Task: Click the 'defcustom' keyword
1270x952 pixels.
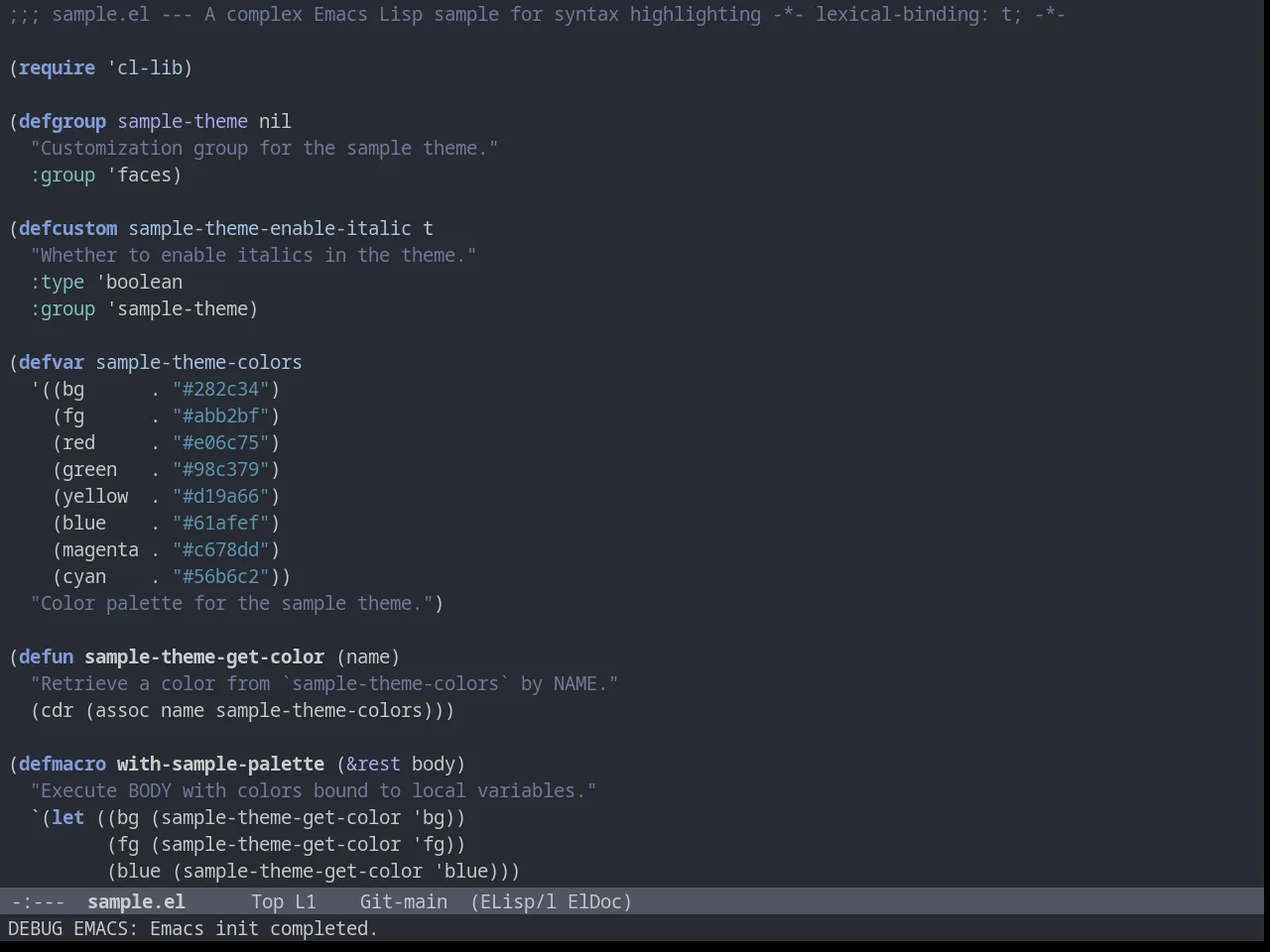Action: point(67,228)
